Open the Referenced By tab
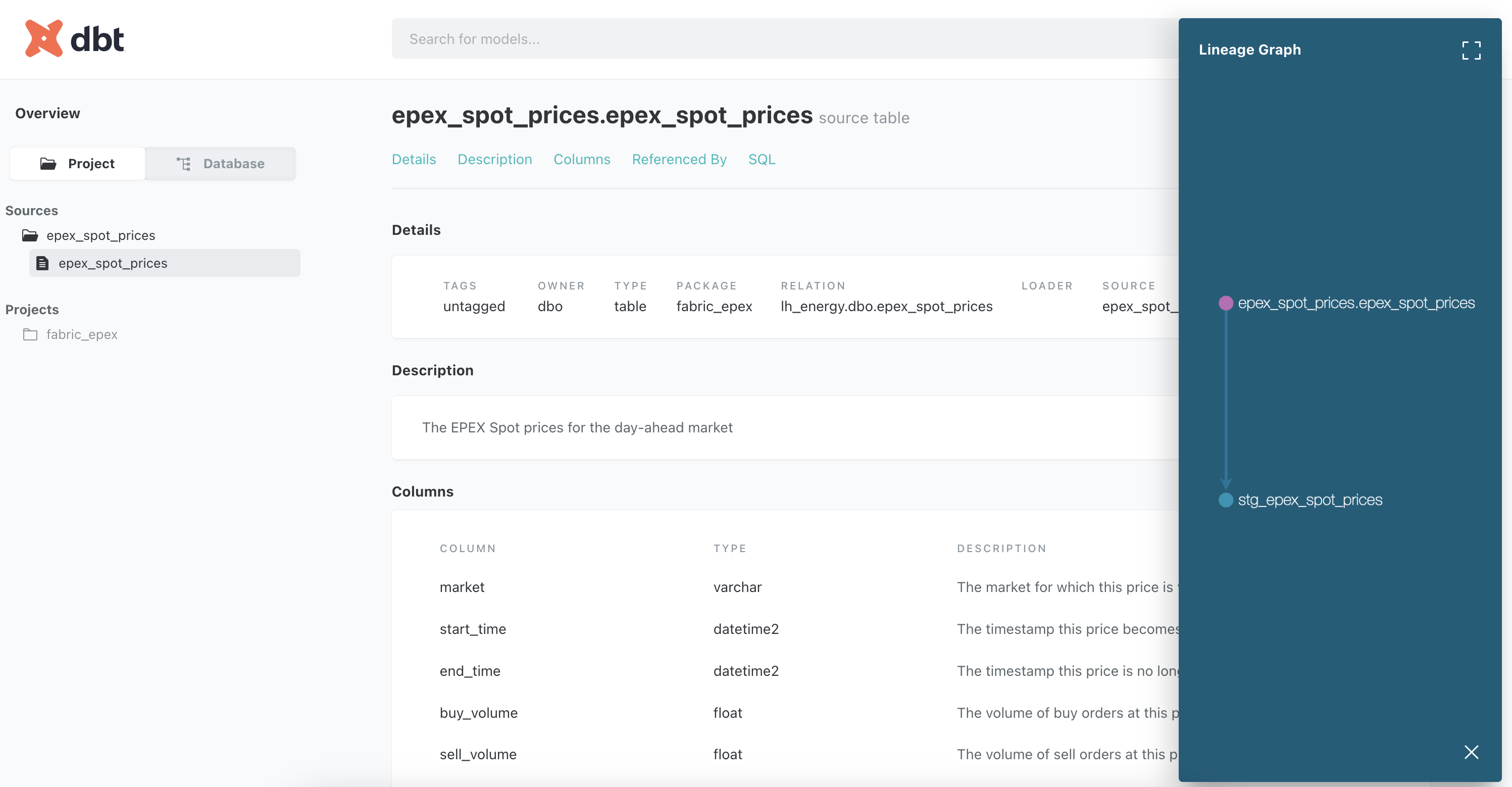 (679, 159)
